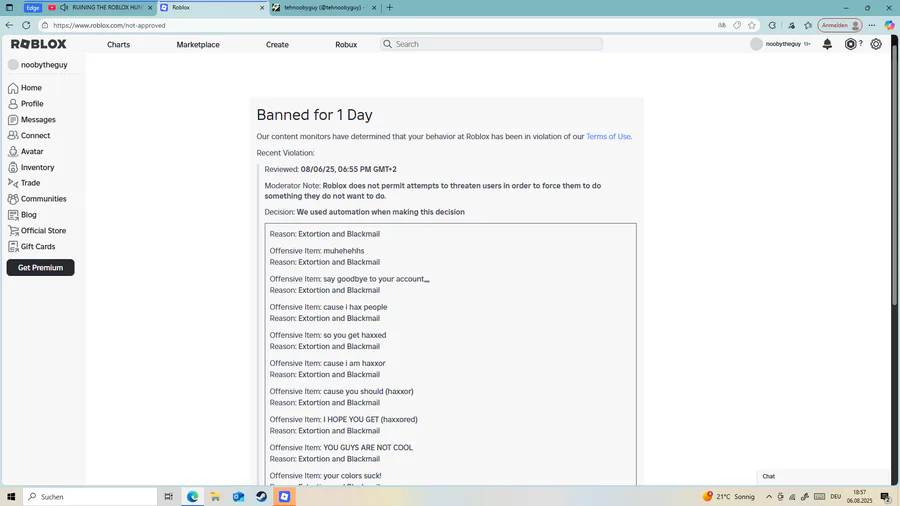Click noobytheguy username in the sidebar

click(x=44, y=65)
